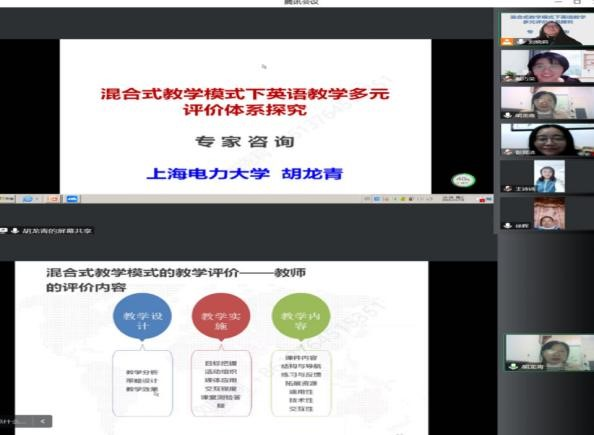Click the green 教学内容 circle

301,316
